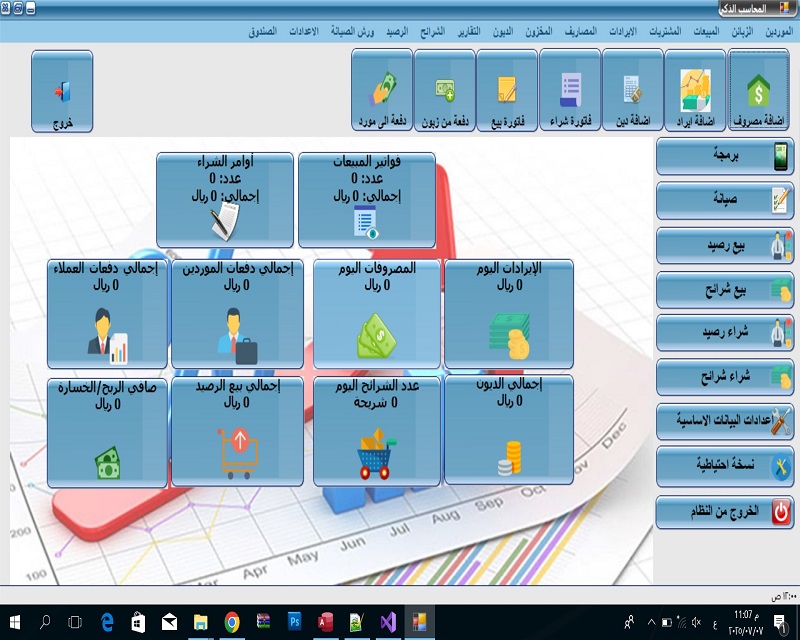Click the صيانة (maintenance) sidebar button
This screenshot has height=640, width=800.
point(724,201)
